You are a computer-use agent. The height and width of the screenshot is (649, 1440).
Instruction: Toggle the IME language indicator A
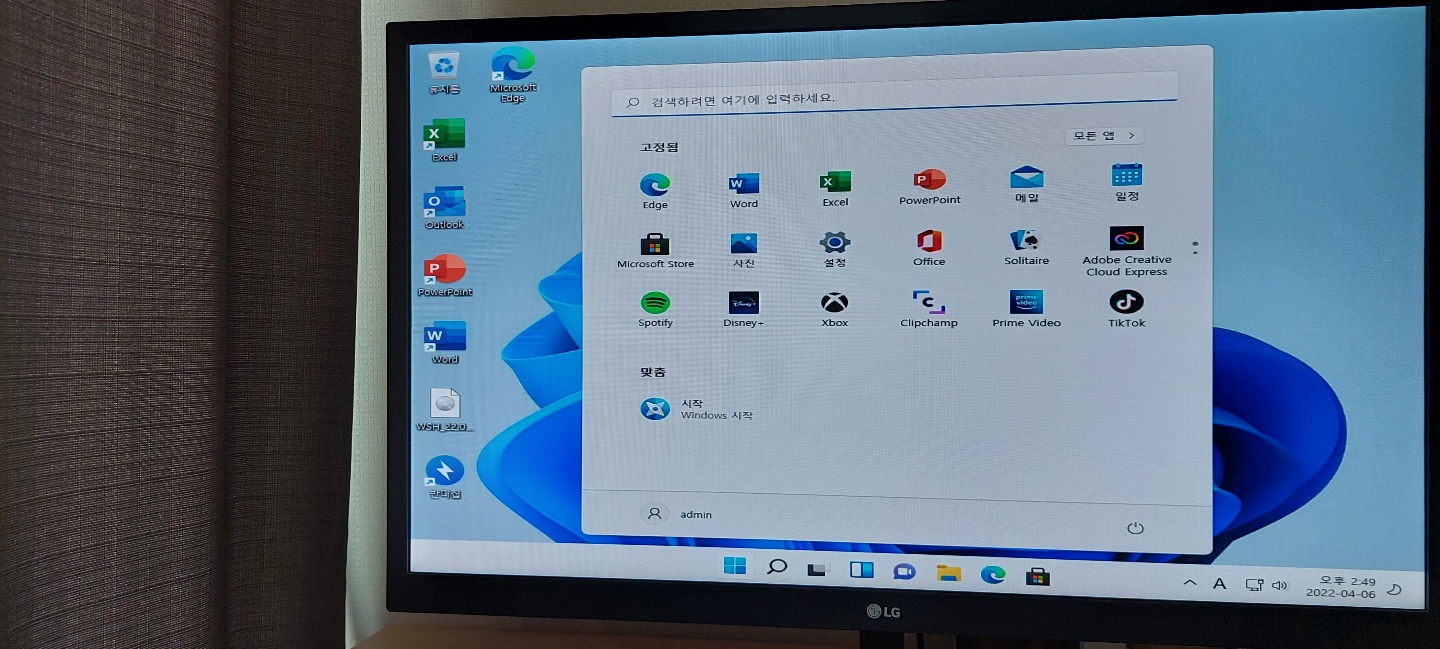[x=1219, y=583]
